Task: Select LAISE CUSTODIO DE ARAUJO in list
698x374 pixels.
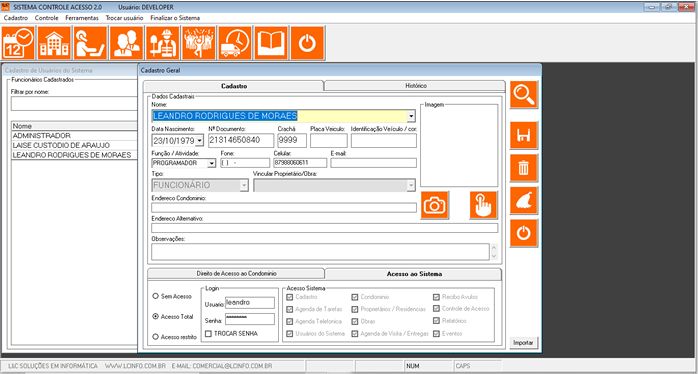Action: [74, 145]
